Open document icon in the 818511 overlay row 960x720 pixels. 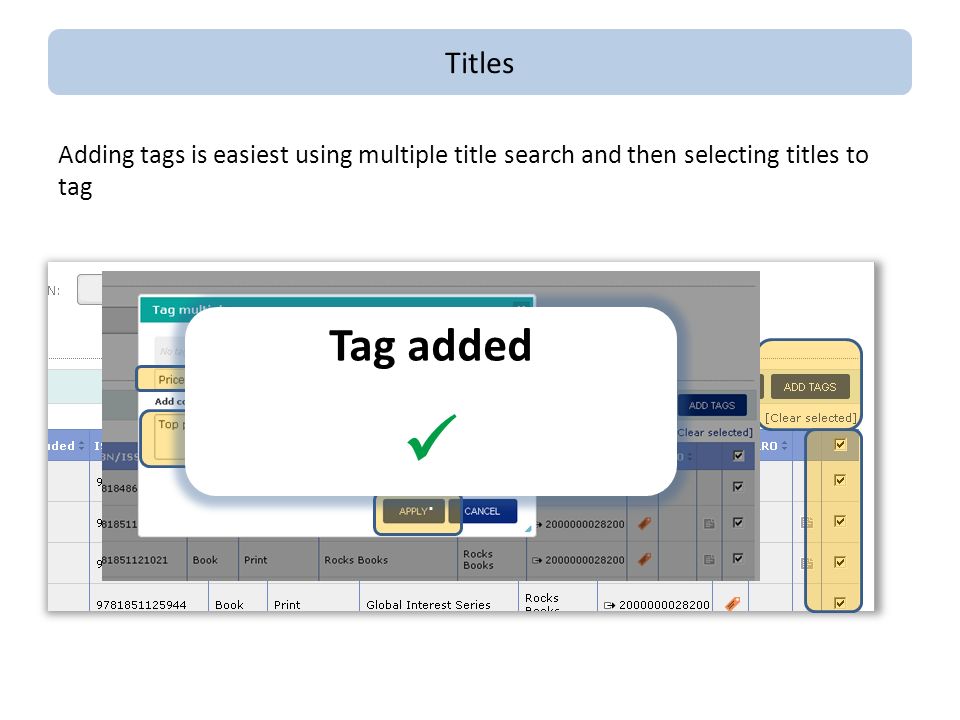point(709,523)
